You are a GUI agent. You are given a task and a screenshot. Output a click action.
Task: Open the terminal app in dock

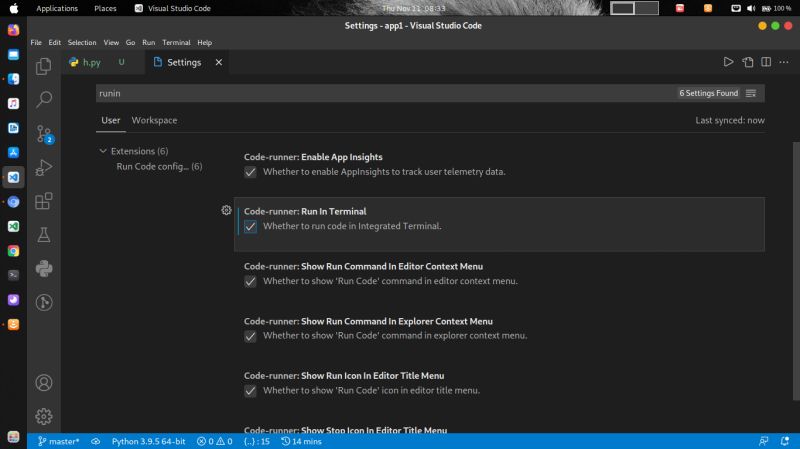tap(13, 275)
